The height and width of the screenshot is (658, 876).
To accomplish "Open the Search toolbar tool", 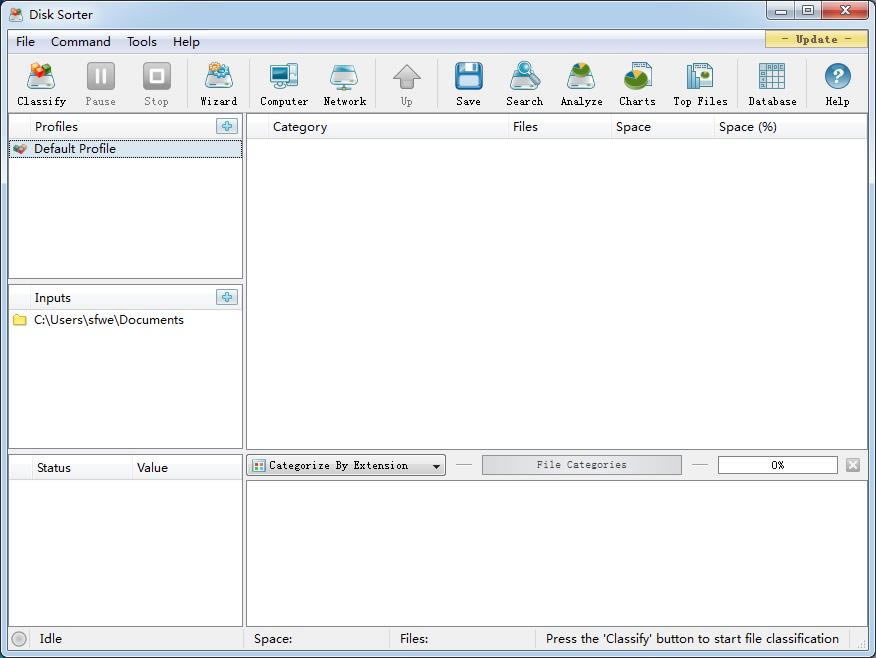I will 525,84.
